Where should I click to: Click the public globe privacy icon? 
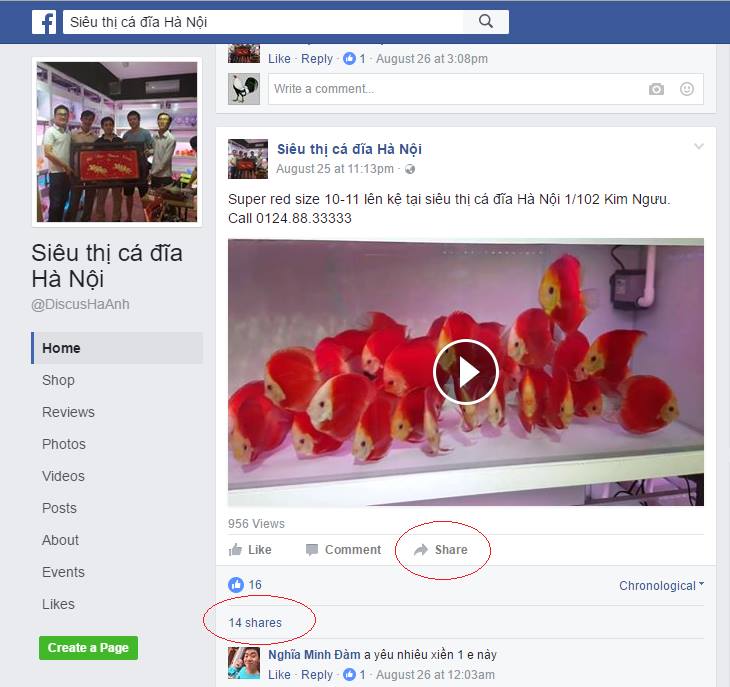(410, 169)
